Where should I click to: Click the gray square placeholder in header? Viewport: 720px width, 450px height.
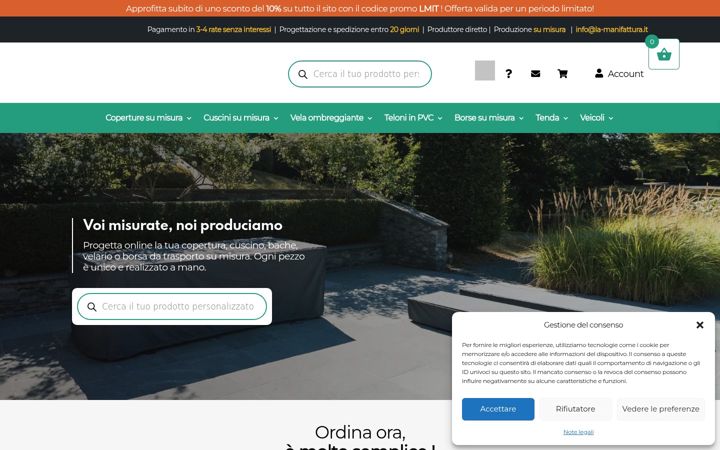(x=485, y=71)
